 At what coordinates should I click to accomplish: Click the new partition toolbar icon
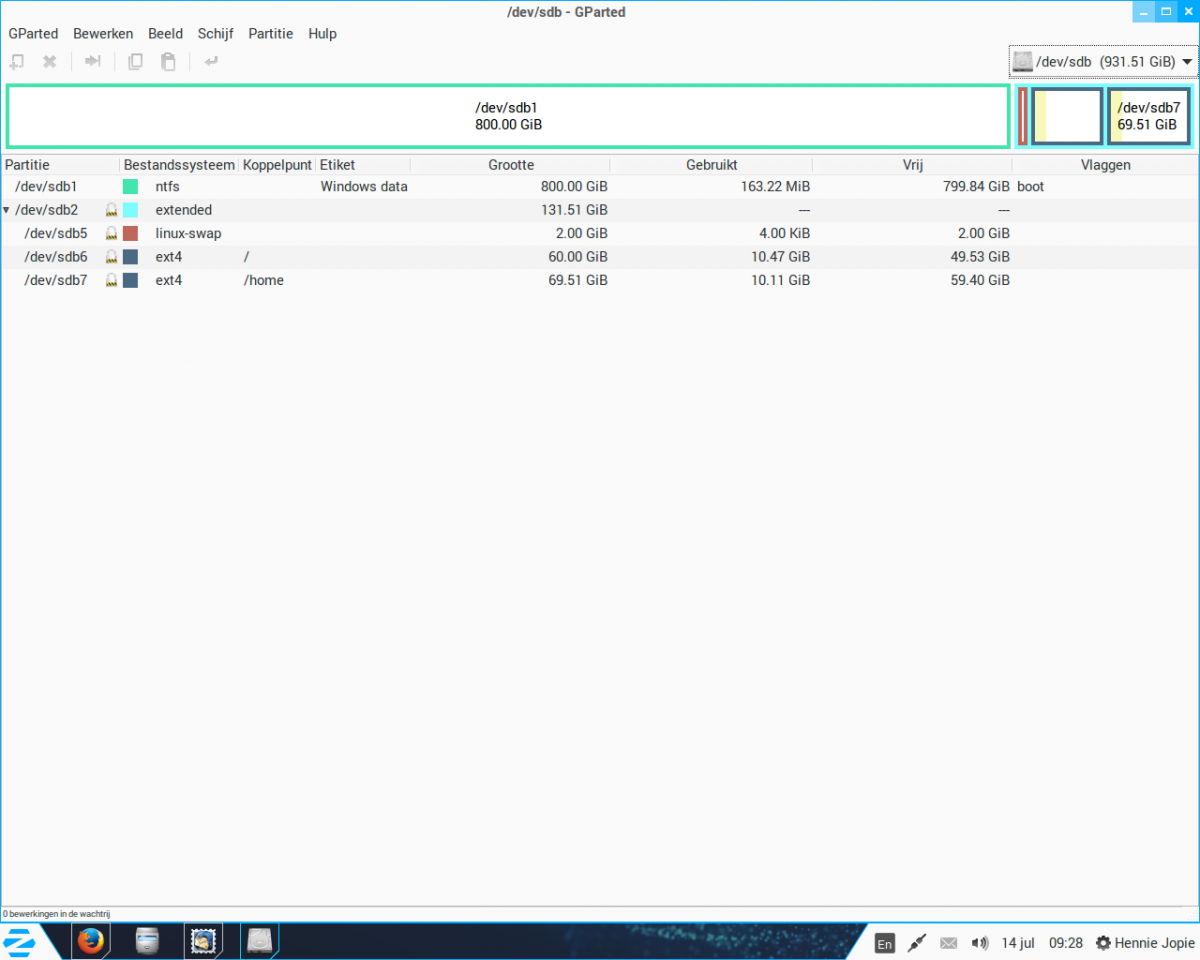tap(17, 62)
